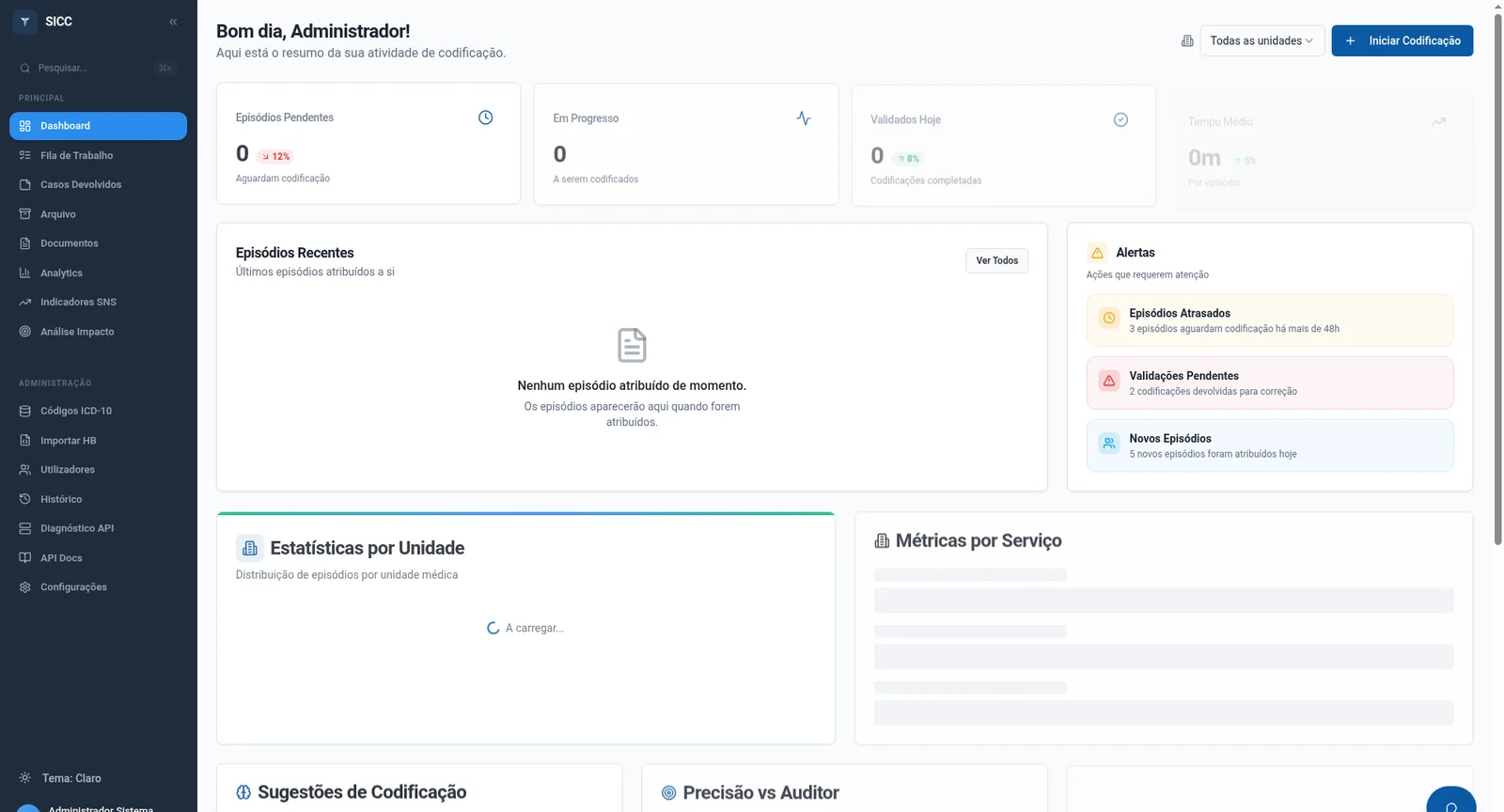The height and width of the screenshot is (812, 1504).
Task: Click the Dashboard grid icon
Action: (x=25, y=126)
